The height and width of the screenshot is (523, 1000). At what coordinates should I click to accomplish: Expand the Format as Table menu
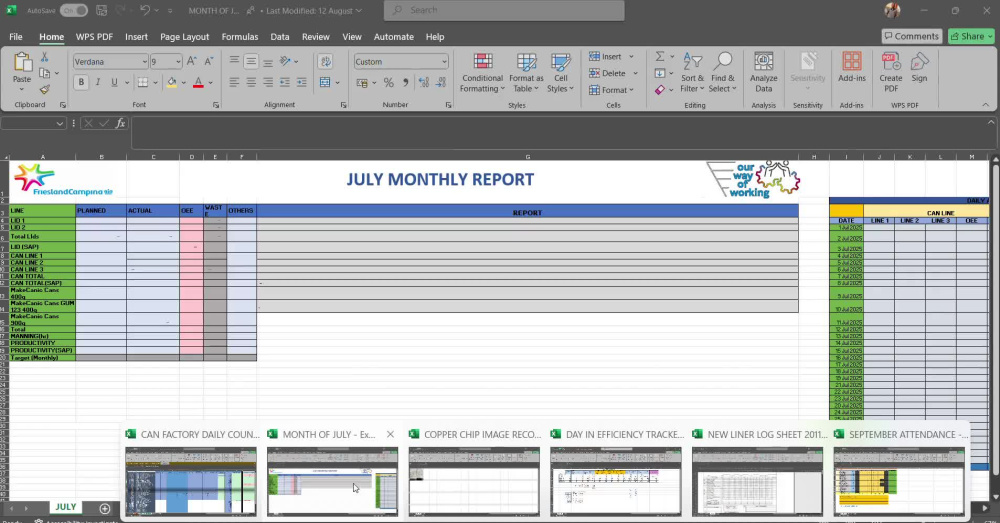click(526, 73)
